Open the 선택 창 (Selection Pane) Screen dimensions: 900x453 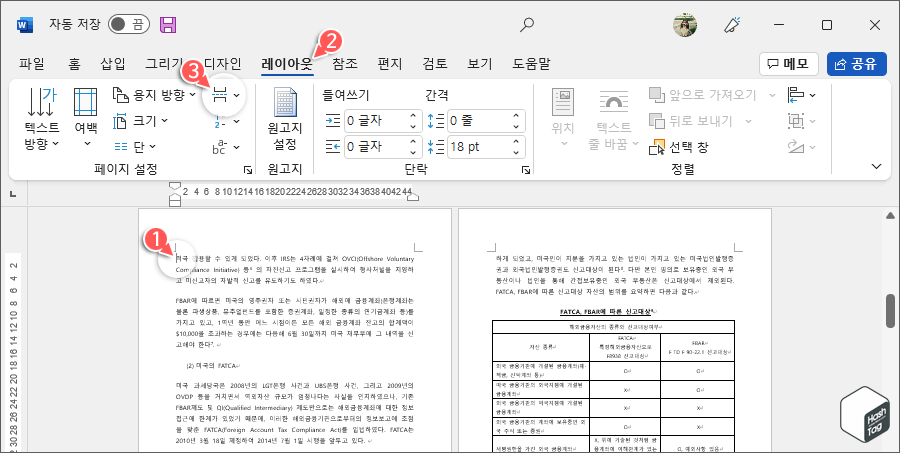click(678, 147)
